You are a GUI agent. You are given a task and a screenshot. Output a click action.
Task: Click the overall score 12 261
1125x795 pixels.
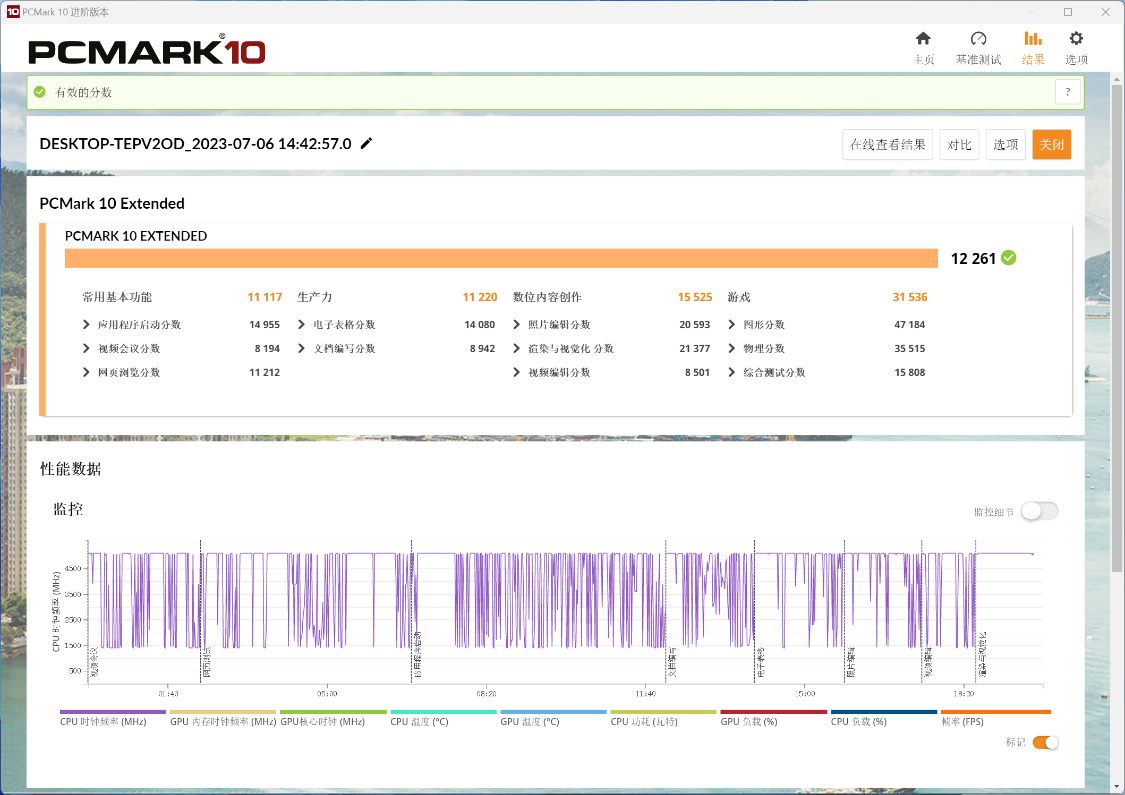tap(973, 258)
